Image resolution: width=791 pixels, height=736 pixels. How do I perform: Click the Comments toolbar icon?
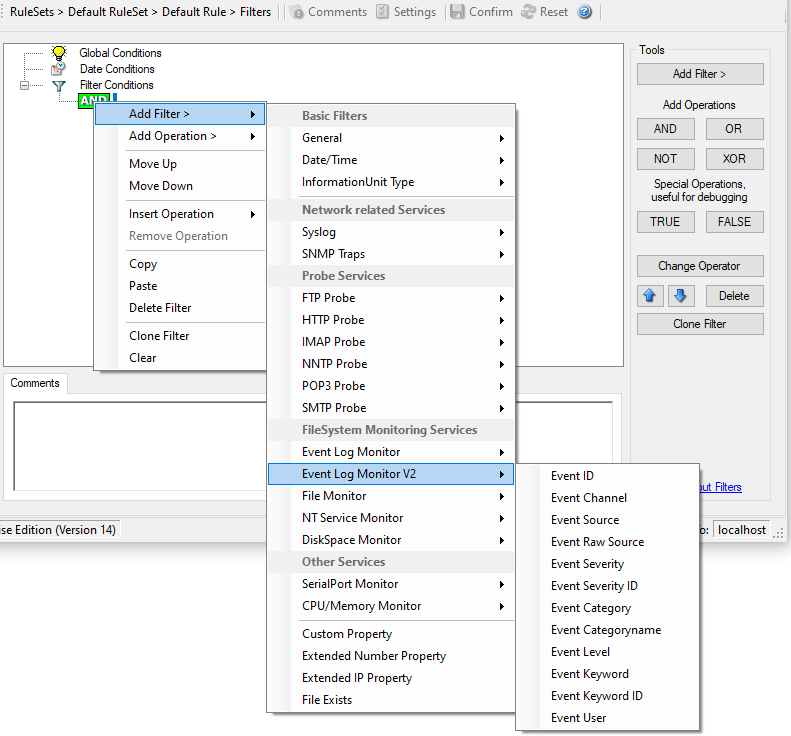point(297,12)
